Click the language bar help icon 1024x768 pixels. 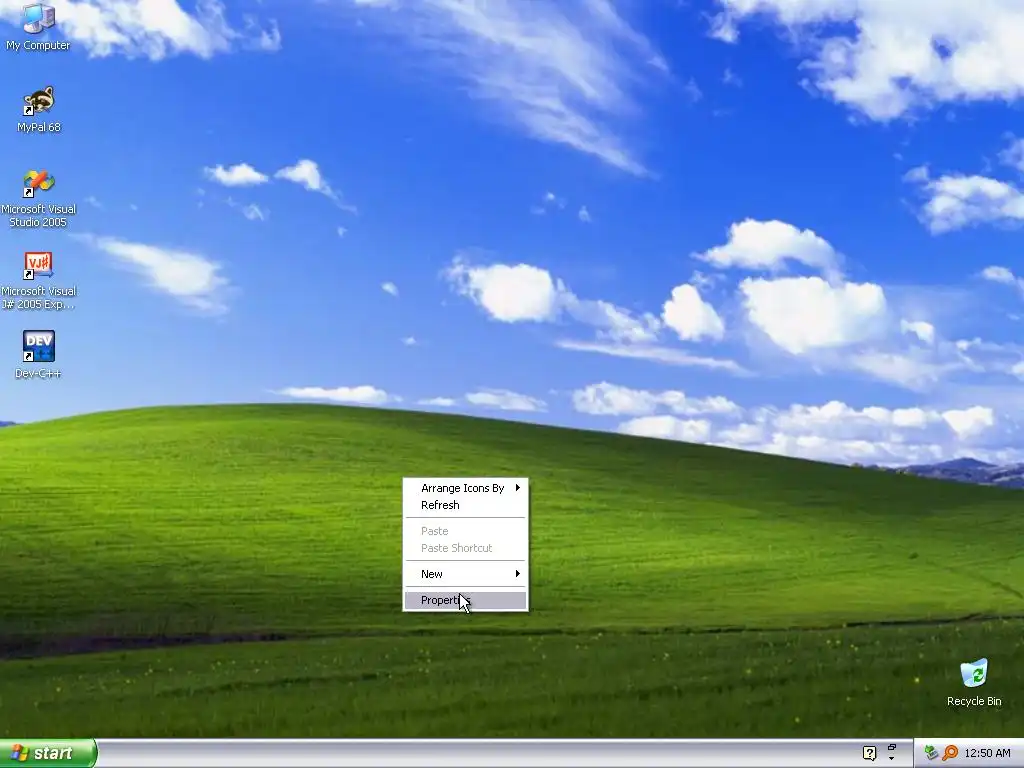tap(869, 753)
